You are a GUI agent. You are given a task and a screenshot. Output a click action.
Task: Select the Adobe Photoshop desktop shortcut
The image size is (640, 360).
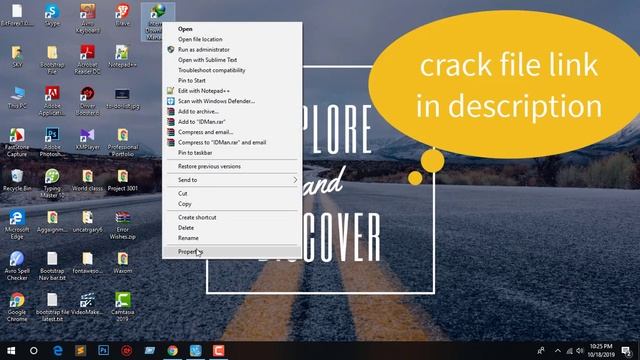pos(52,142)
